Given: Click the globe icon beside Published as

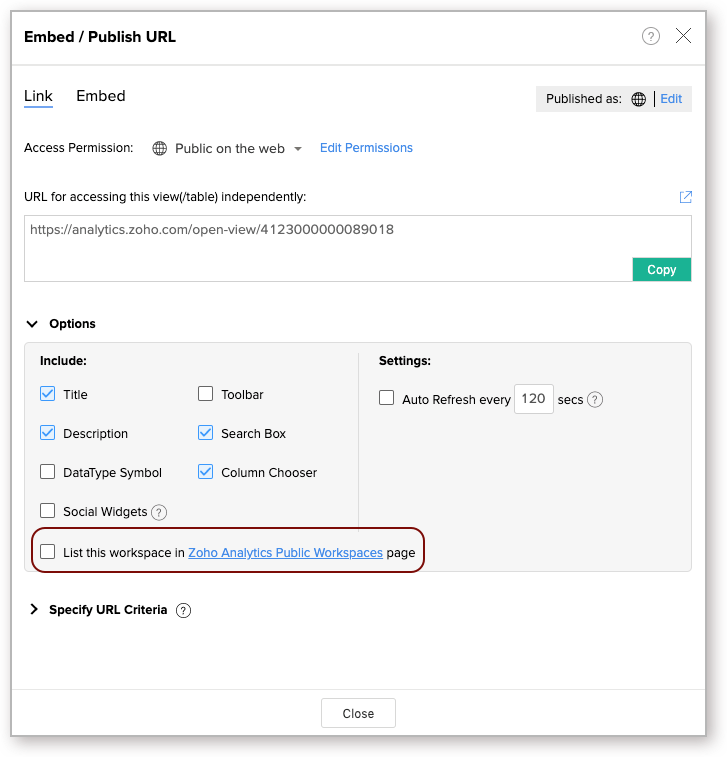Looking at the screenshot, I should [639, 99].
